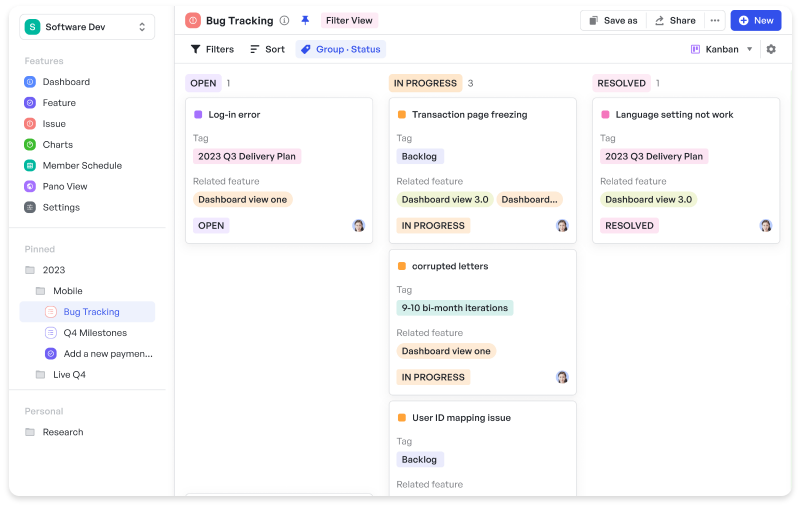Viewport: 801px width, 508px height.
Task: Expand the Live Q4 folder
Action: (x=69, y=375)
